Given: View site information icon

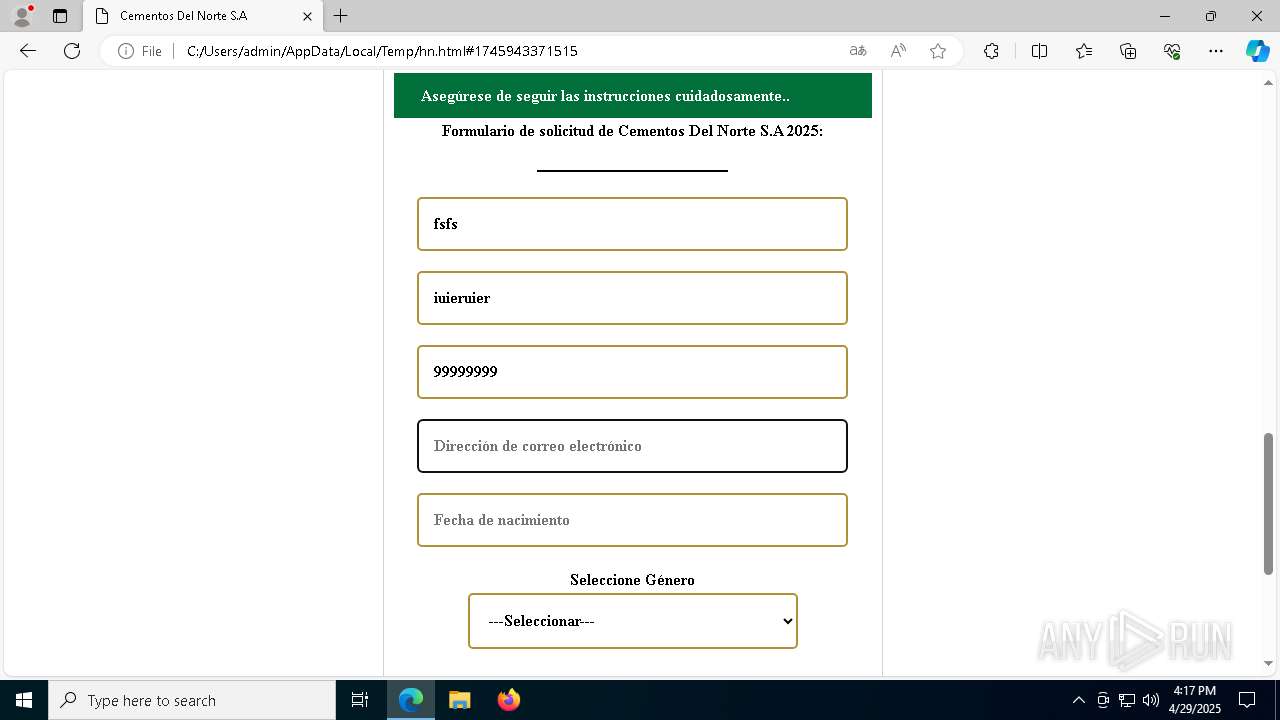Looking at the screenshot, I should click(126, 51).
